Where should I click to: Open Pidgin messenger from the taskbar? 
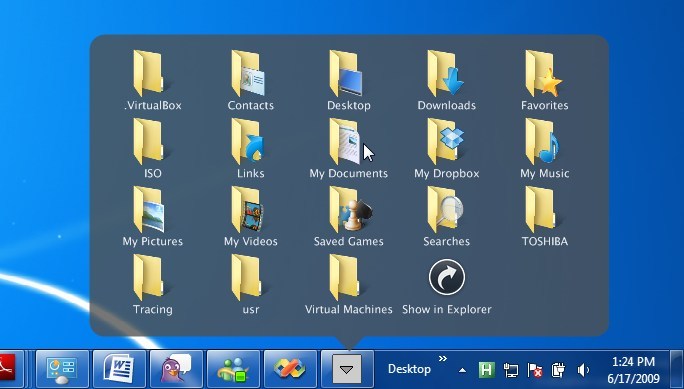click(x=176, y=369)
